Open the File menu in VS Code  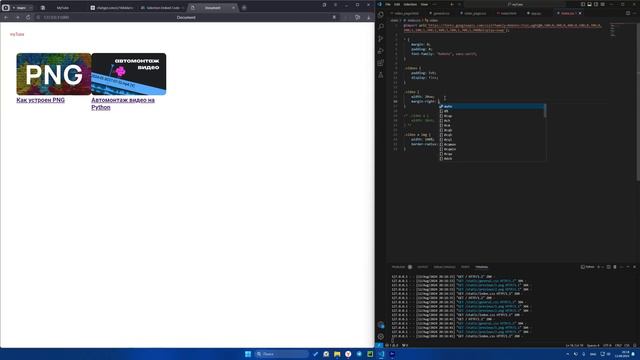(388, 4)
